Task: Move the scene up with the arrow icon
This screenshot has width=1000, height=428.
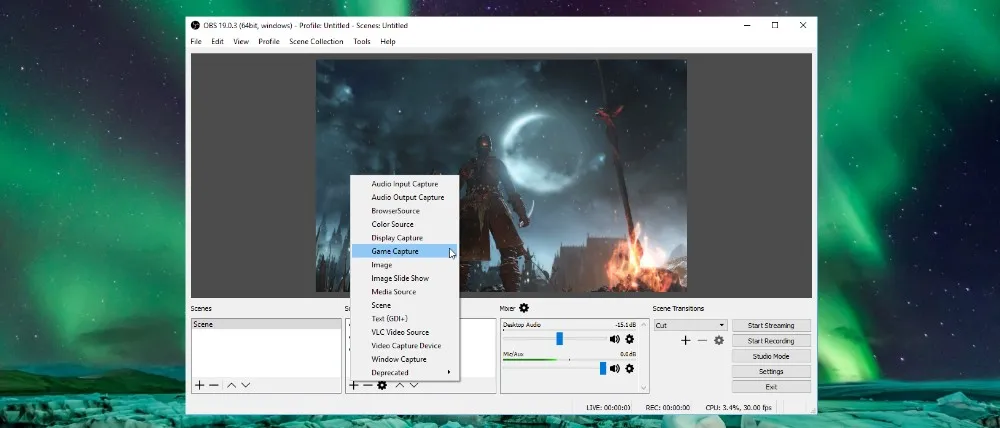Action: click(x=230, y=385)
